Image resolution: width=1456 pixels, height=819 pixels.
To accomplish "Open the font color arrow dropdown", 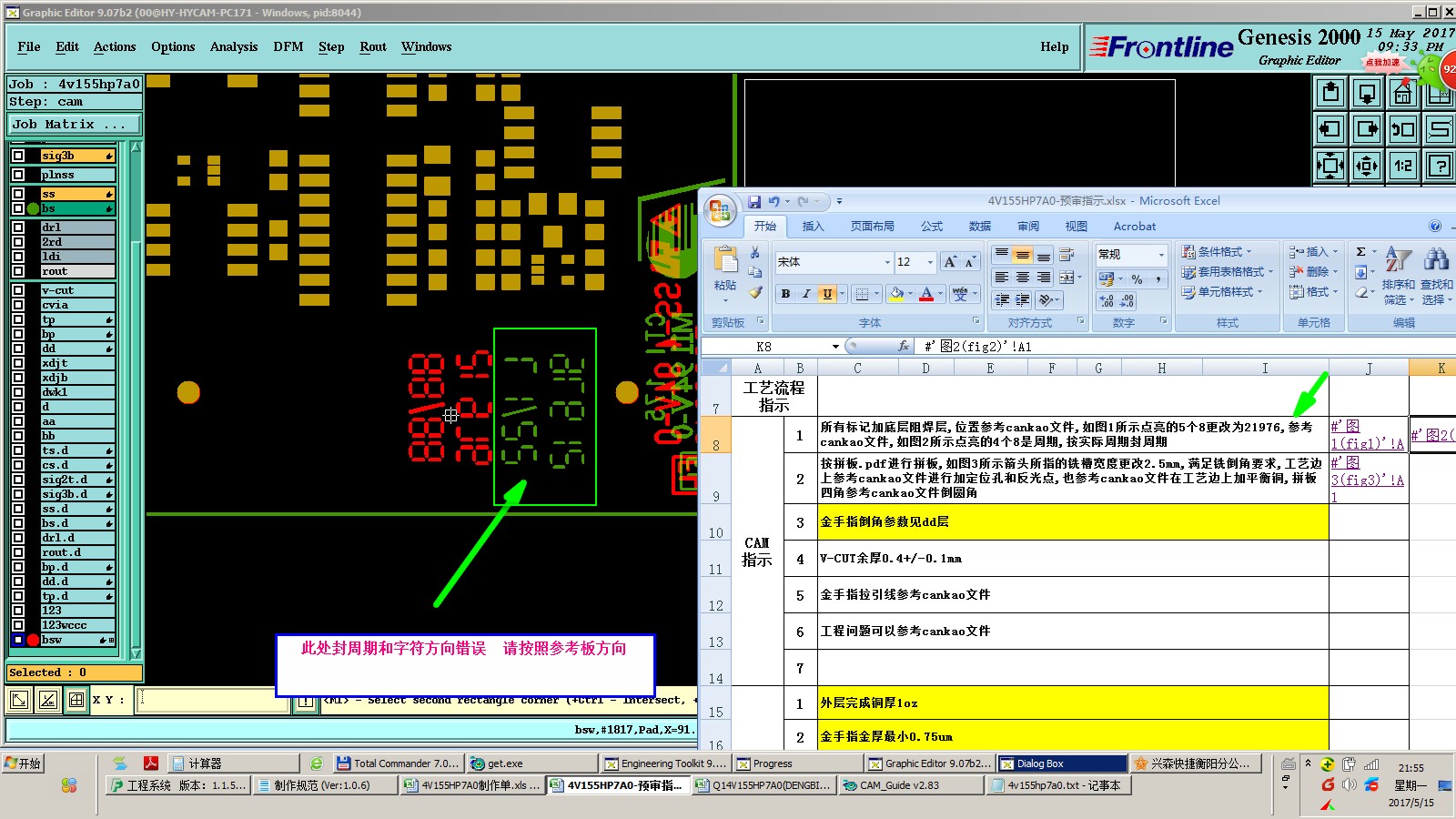I will click(941, 293).
